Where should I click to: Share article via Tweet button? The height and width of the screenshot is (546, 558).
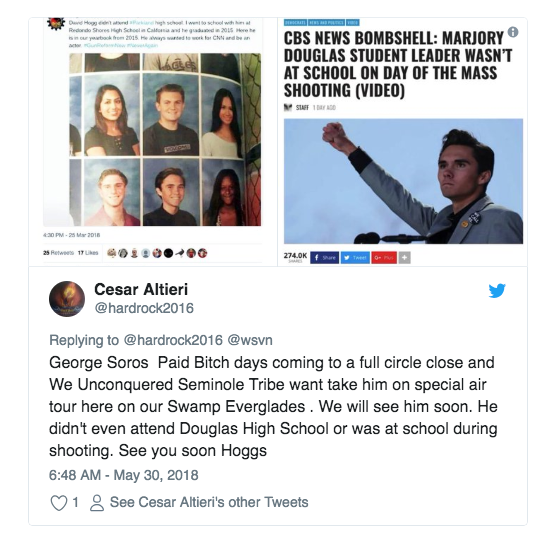pos(355,257)
